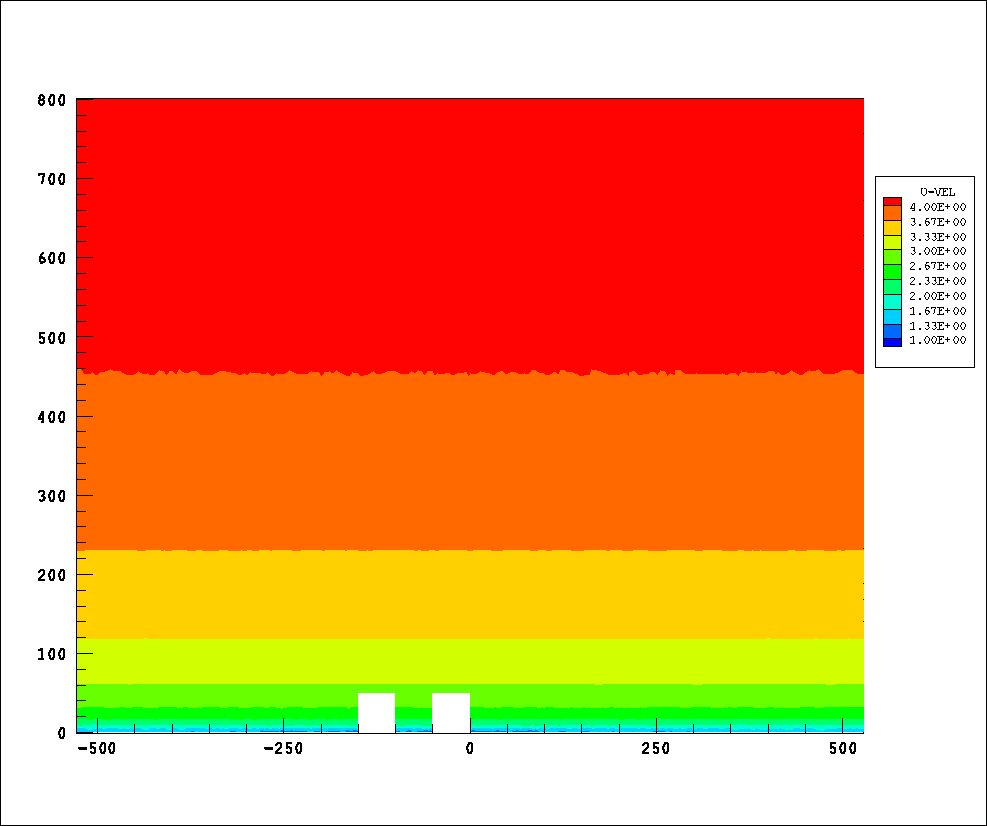Click the right white building block in the plot
This screenshot has width=987, height=826.
[x=451, y=713]
